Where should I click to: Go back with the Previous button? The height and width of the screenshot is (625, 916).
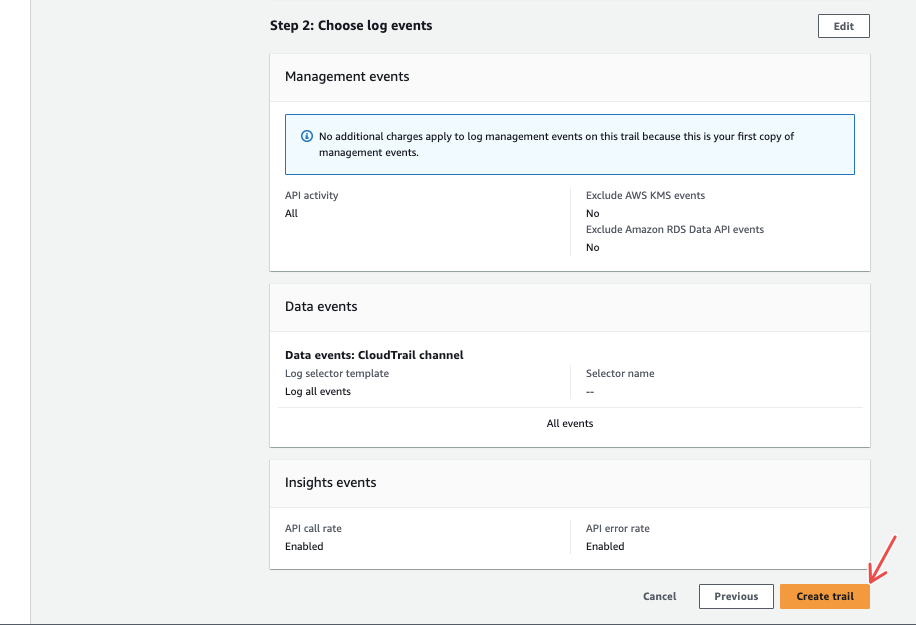pyautogui.click(x=736, y=596)
